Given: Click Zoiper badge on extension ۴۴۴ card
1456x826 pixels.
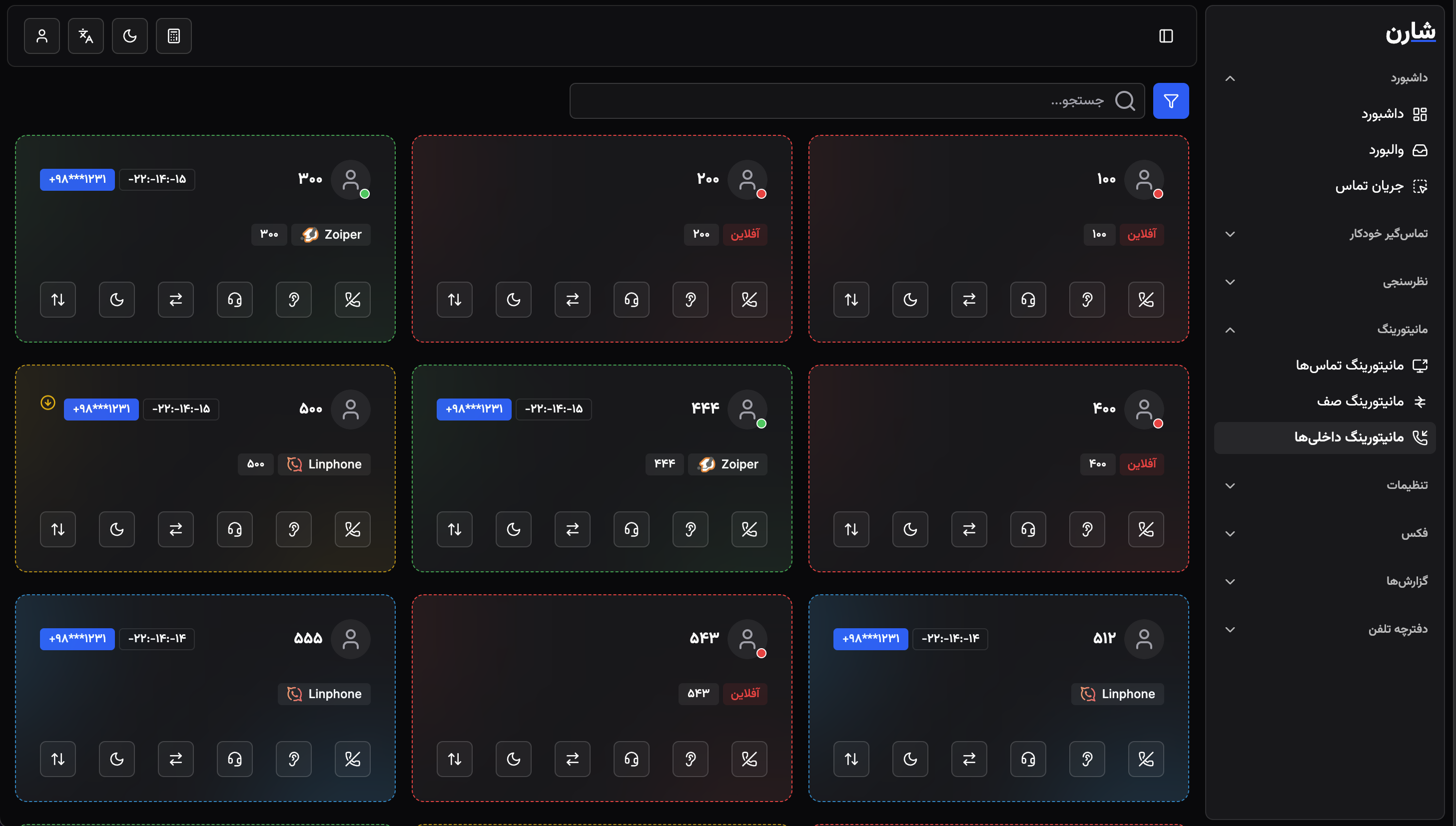Looking at the screenshot, I should 728,464.
